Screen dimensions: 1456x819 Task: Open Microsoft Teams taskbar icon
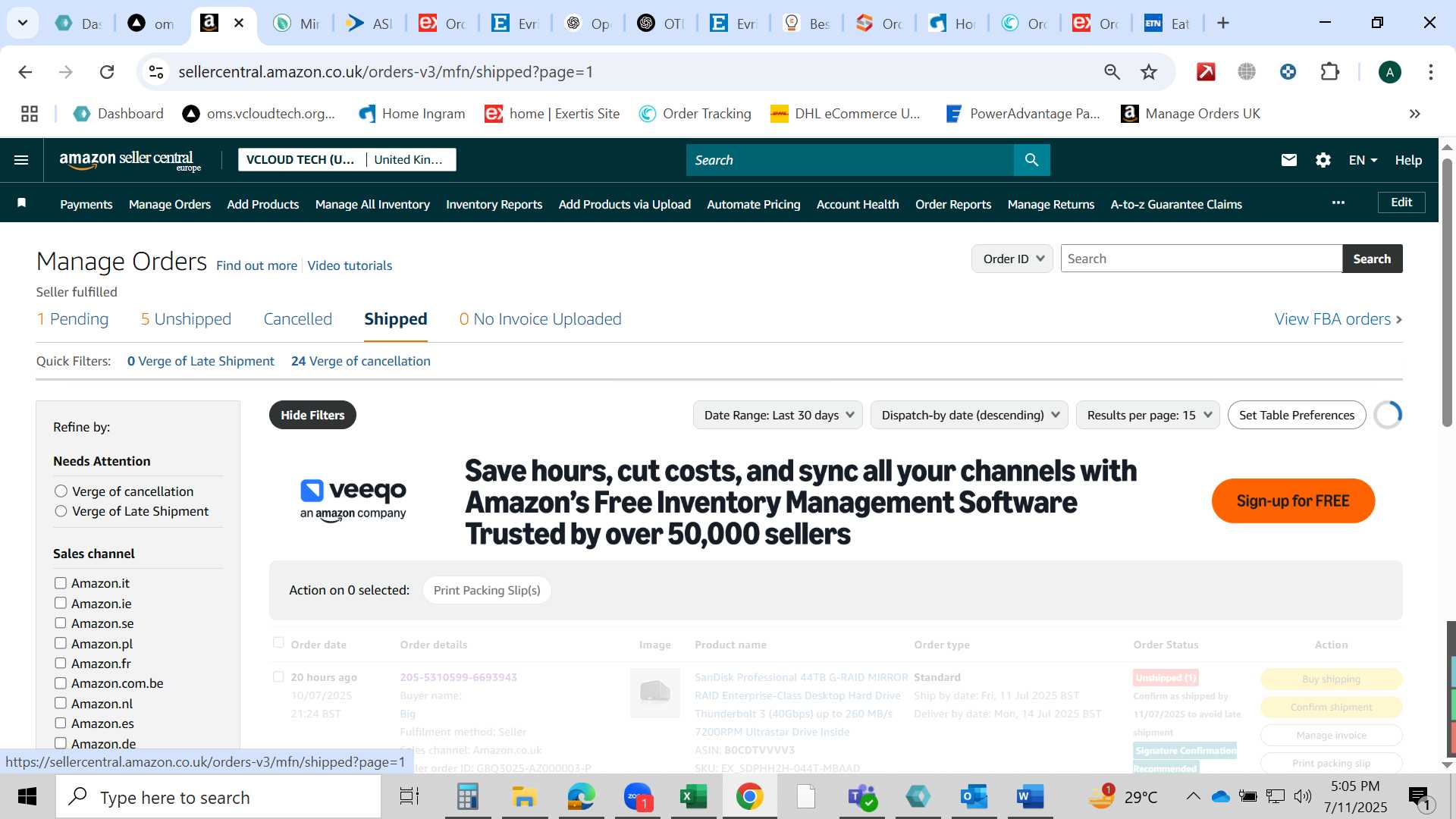click(862, 797)
